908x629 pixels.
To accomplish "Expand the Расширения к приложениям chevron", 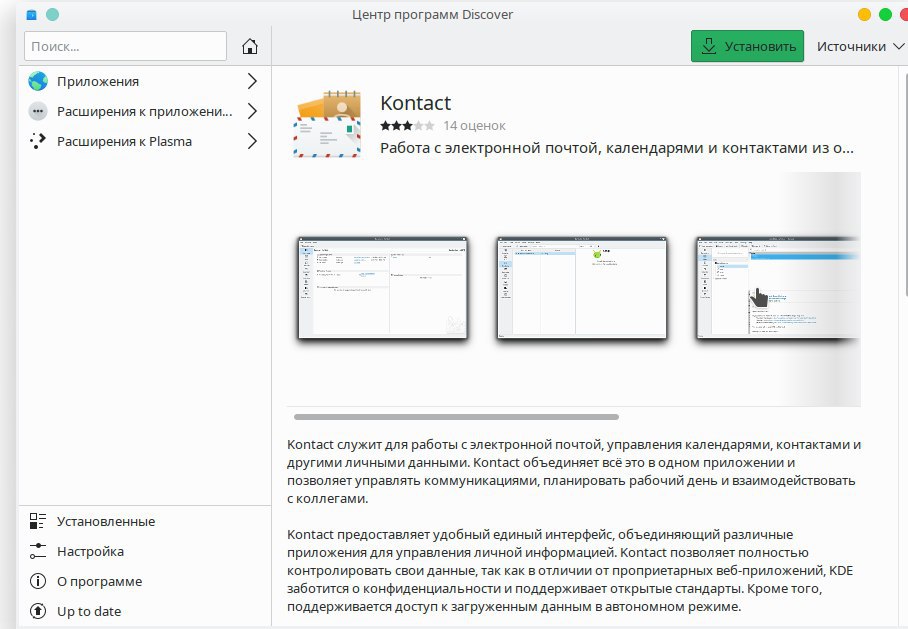I will 252,111.
